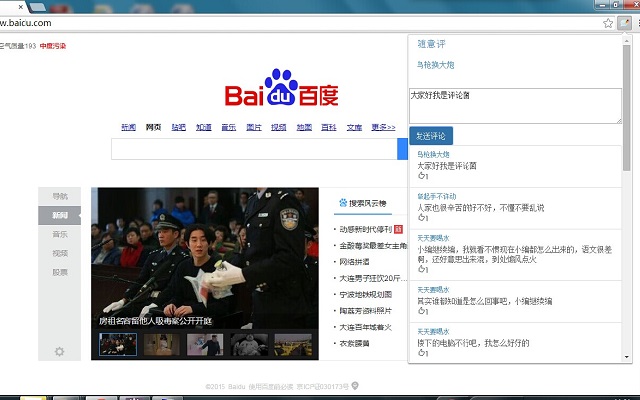Select the highlighted 新闻 sidebar tab
This screenshot has height=400, width=640.
pyautogui.click(x=60, y=215)
